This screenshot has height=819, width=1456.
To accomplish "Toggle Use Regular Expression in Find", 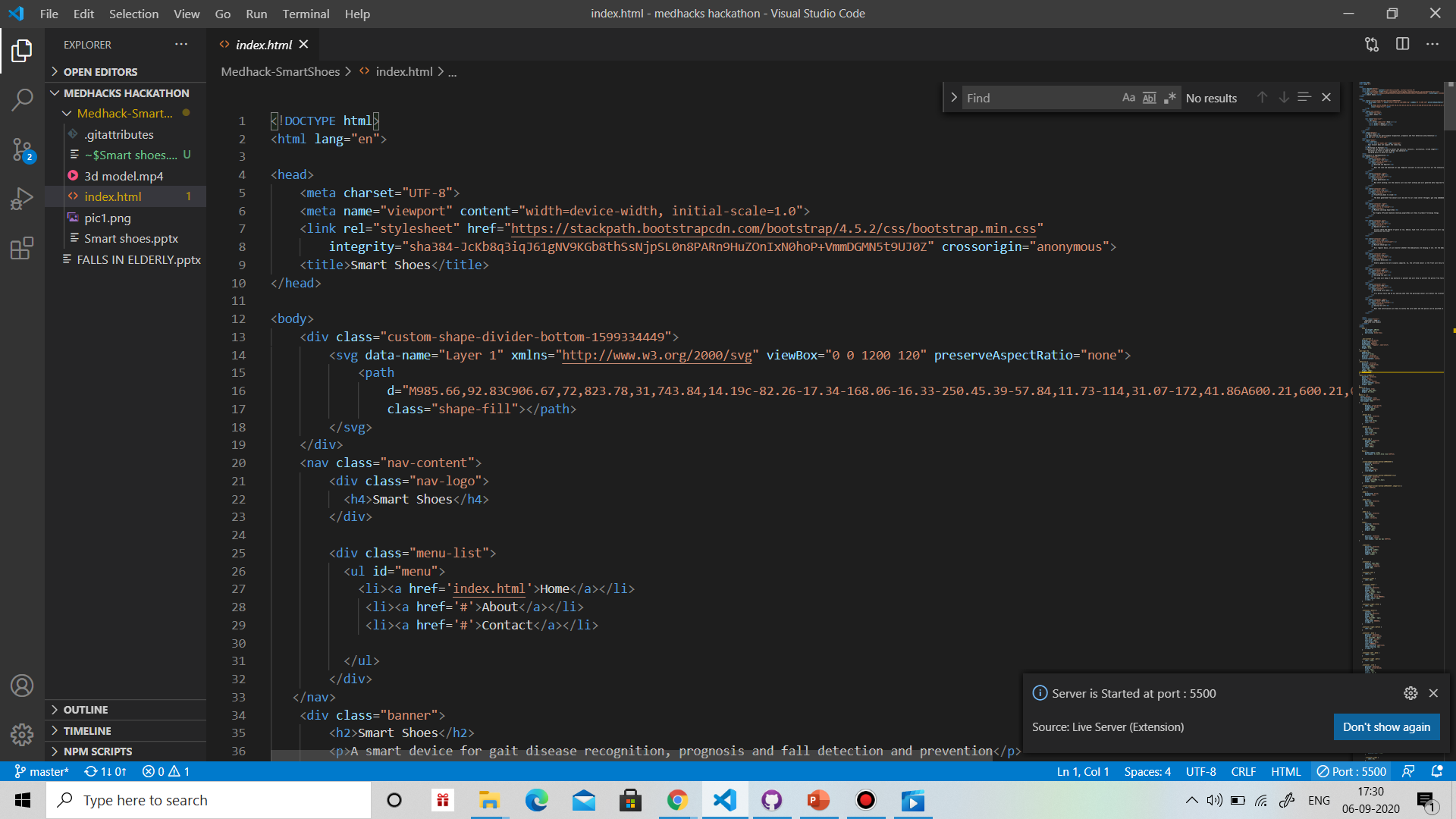I will 1169,98.
